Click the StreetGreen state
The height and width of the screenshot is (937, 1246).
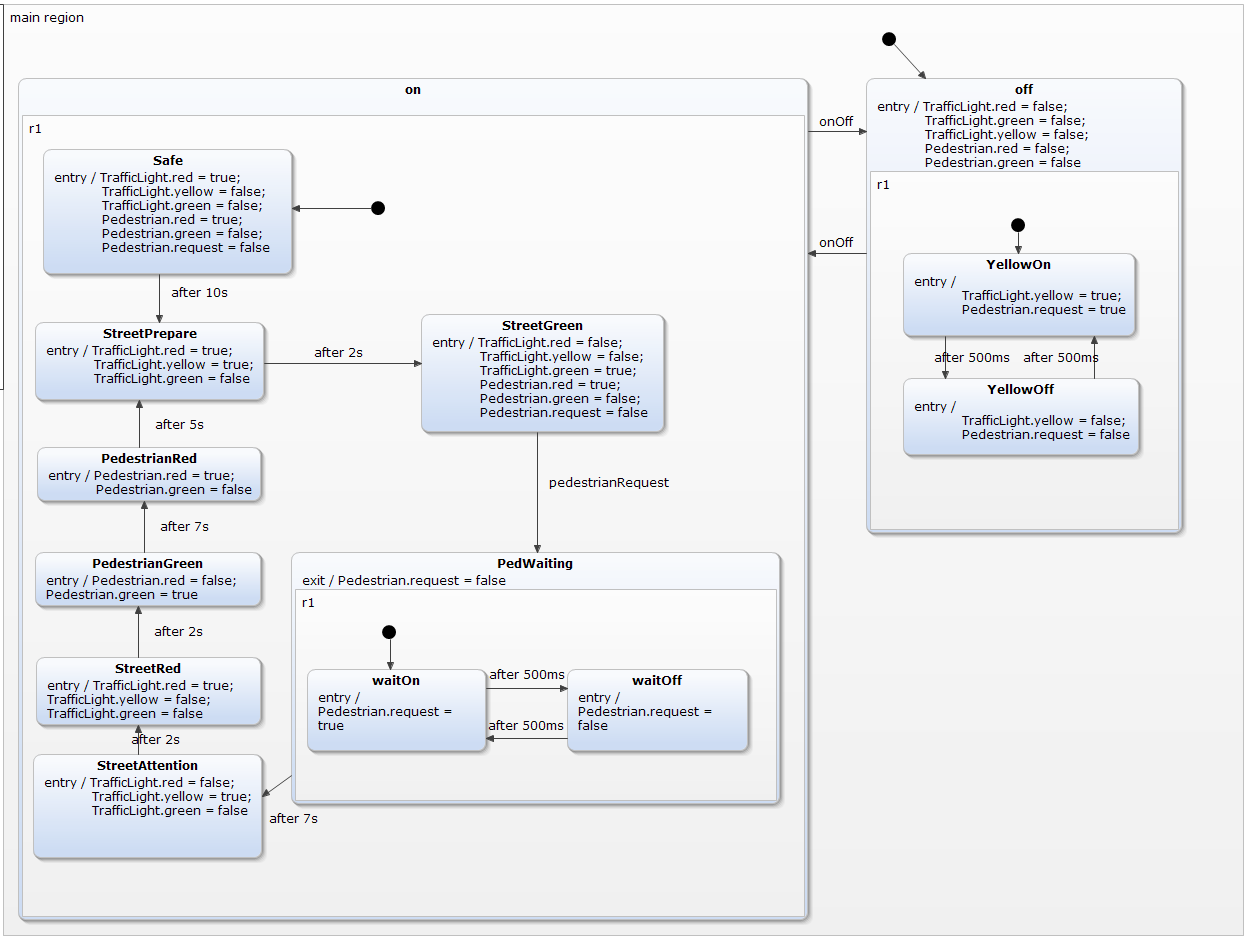tap(542, 373)
